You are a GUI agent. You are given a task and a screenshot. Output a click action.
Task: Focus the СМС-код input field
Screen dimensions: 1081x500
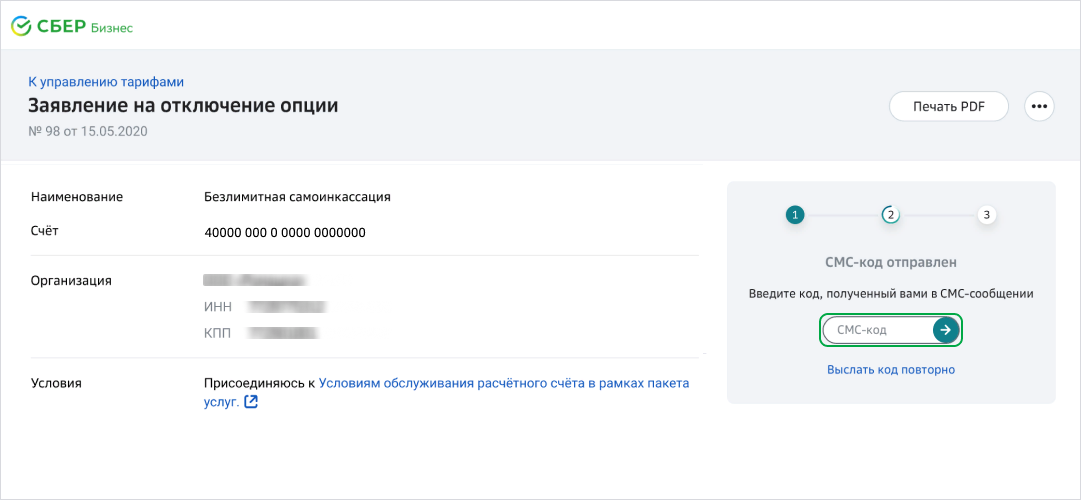coord(877,330)
